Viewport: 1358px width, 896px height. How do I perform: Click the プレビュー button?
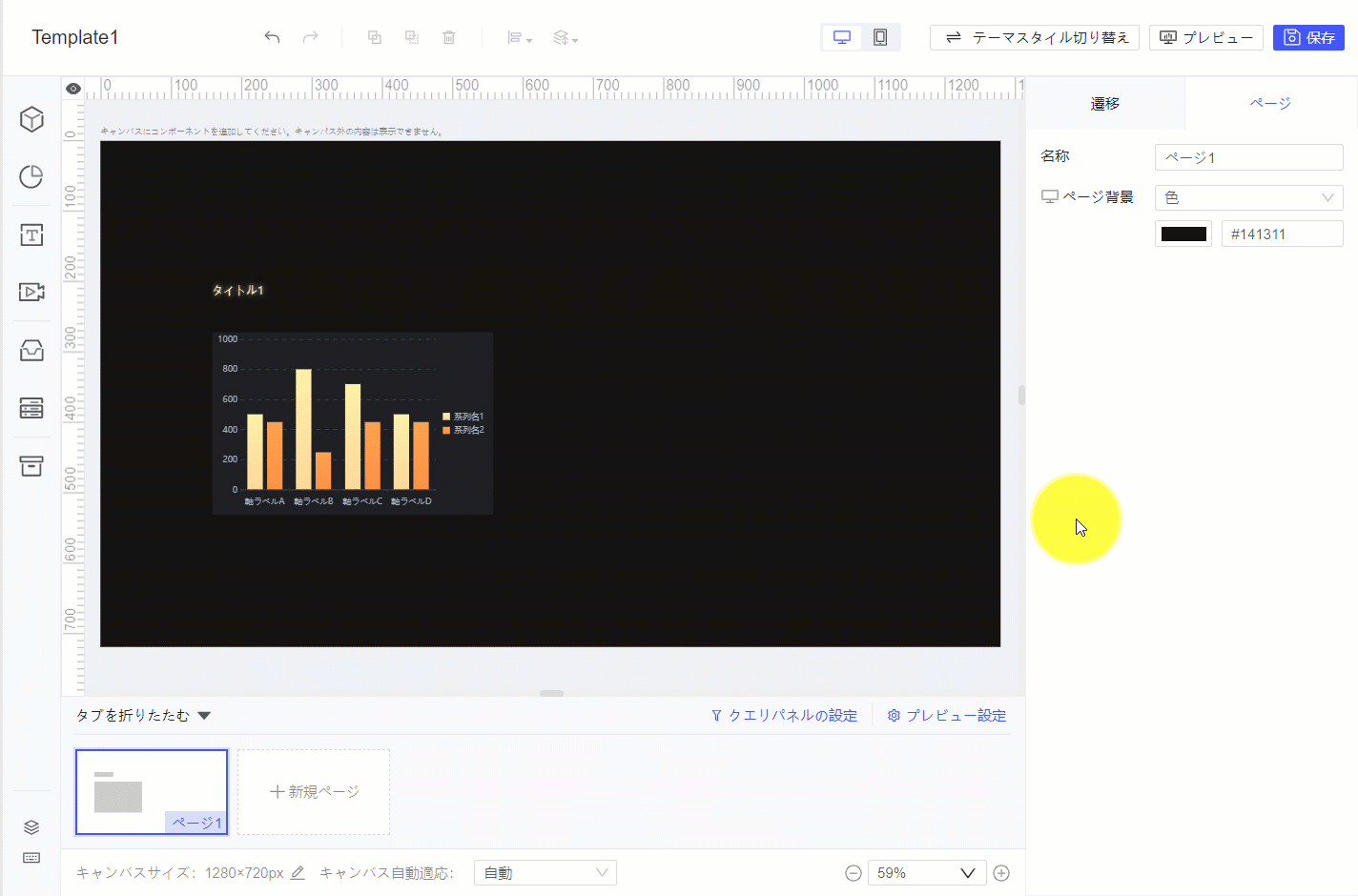tap(1206, 37)
